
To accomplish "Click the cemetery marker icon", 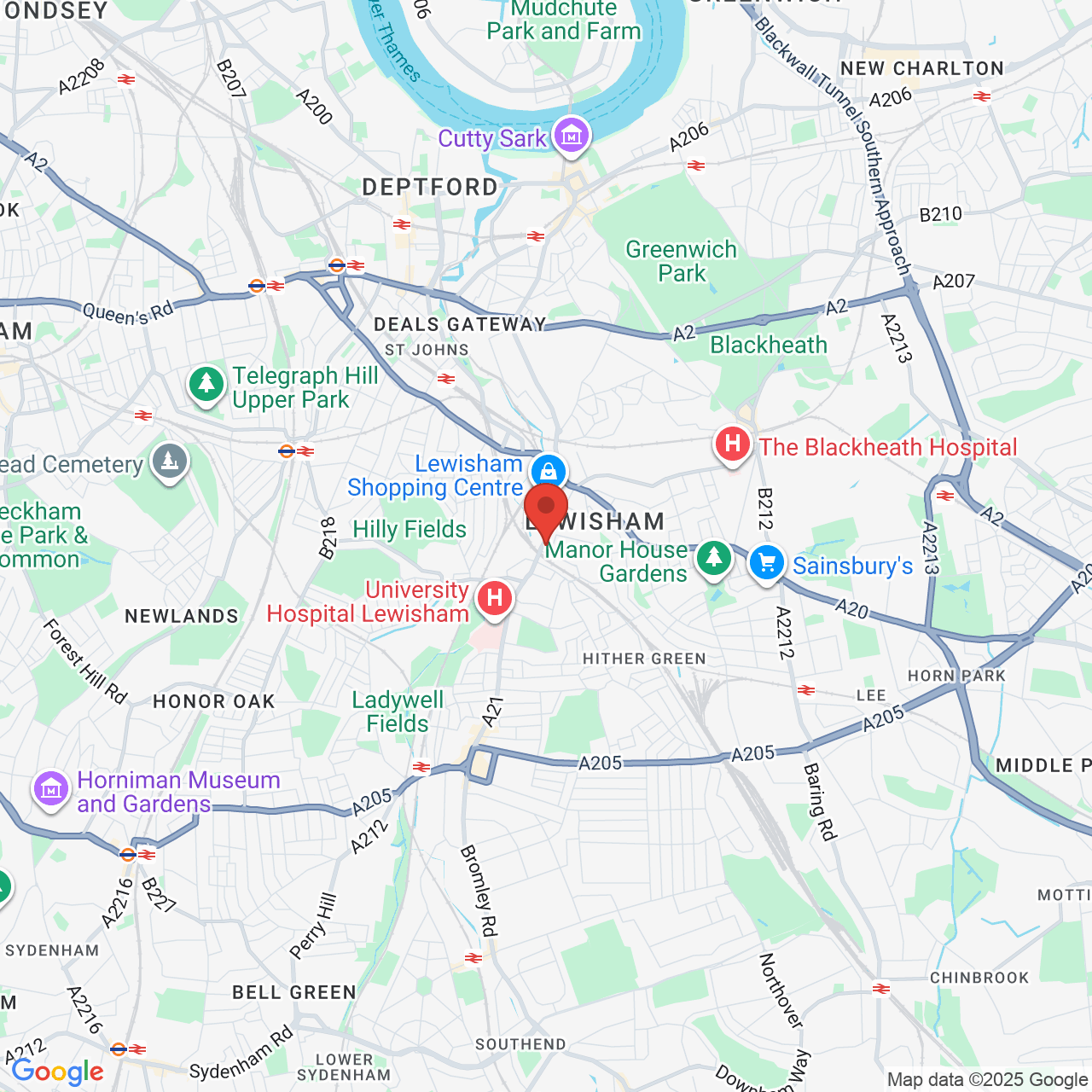I will 169,462.
